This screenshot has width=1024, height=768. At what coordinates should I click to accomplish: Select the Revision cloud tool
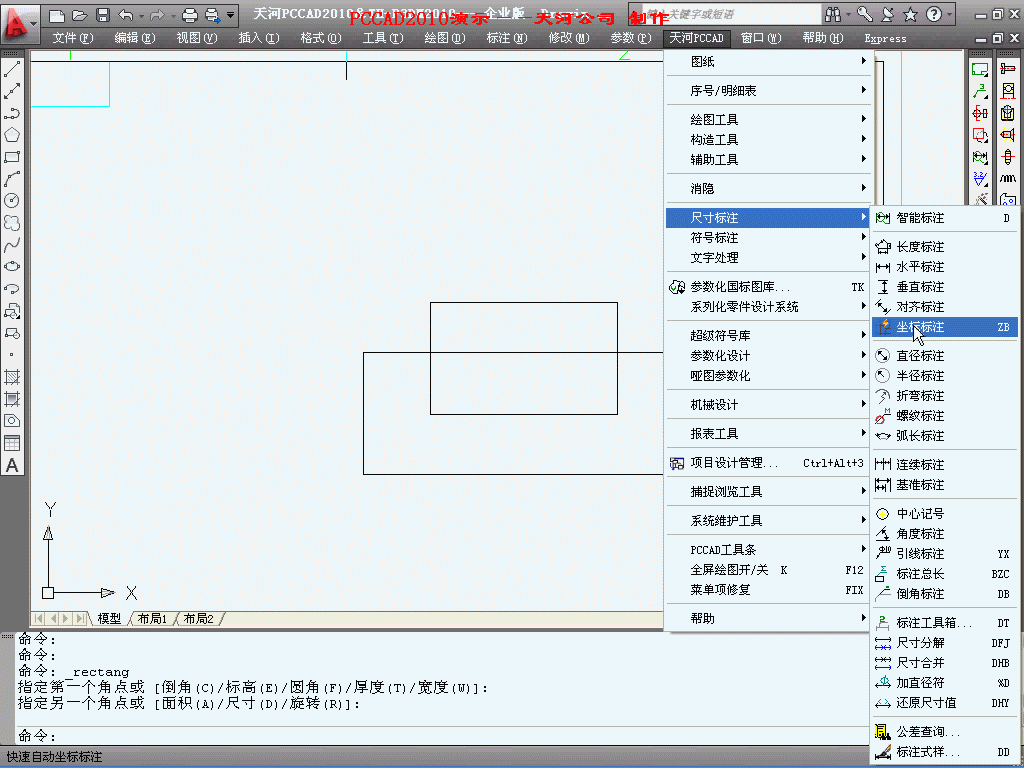(x=12, y=223)
